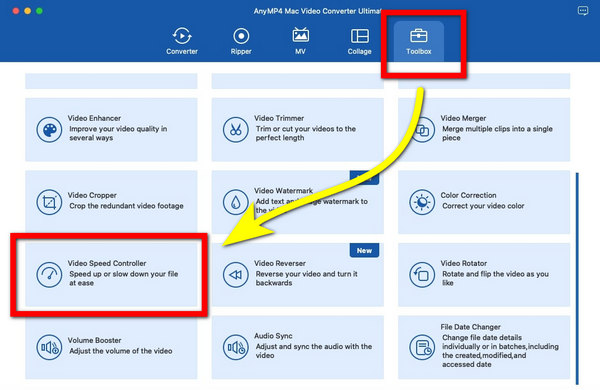Click the Ripper disc icon

(241, 36)
